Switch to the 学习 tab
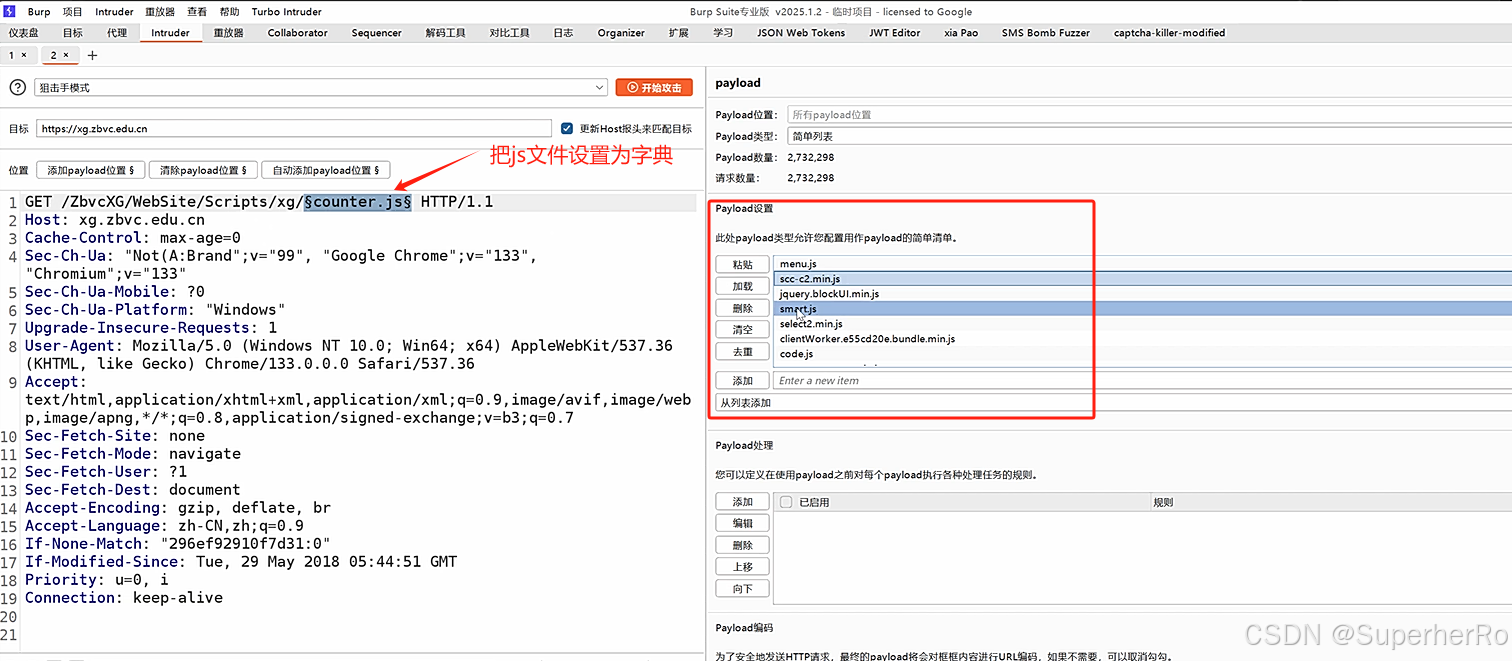This screenshot has width=1512, height=661. [722, 33]
